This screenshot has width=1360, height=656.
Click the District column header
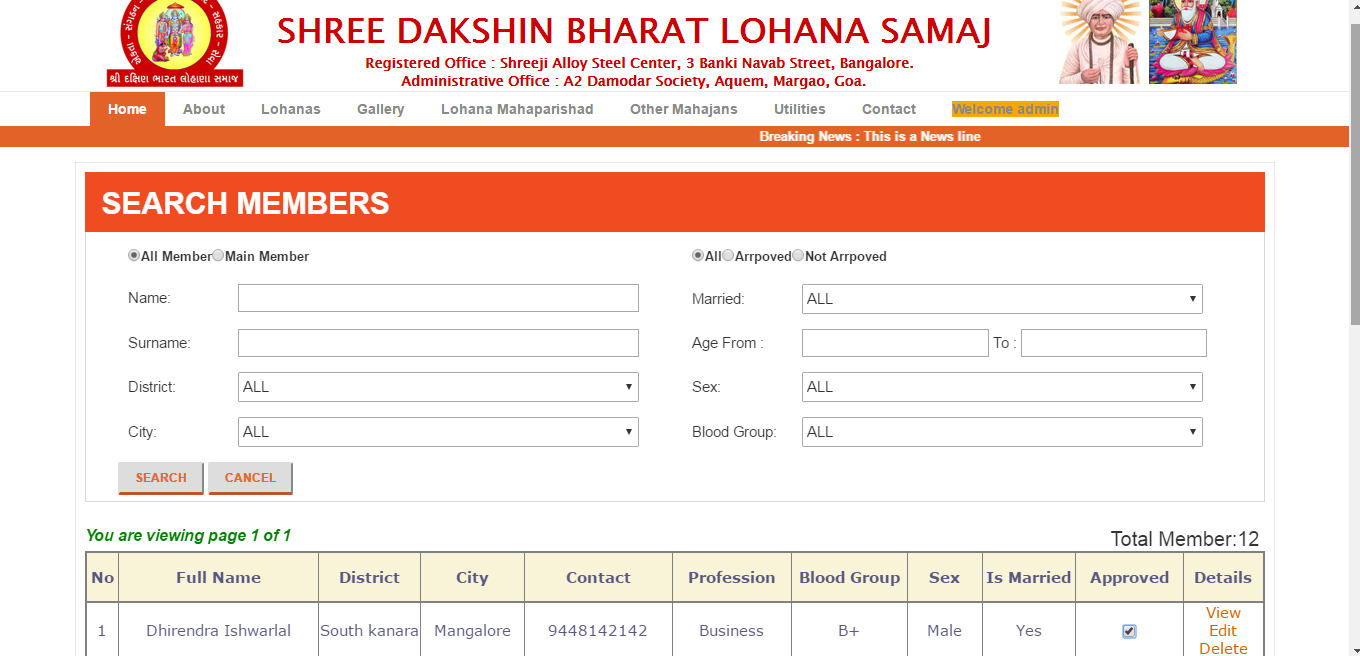pyautogui.click(x=369, y=578)
